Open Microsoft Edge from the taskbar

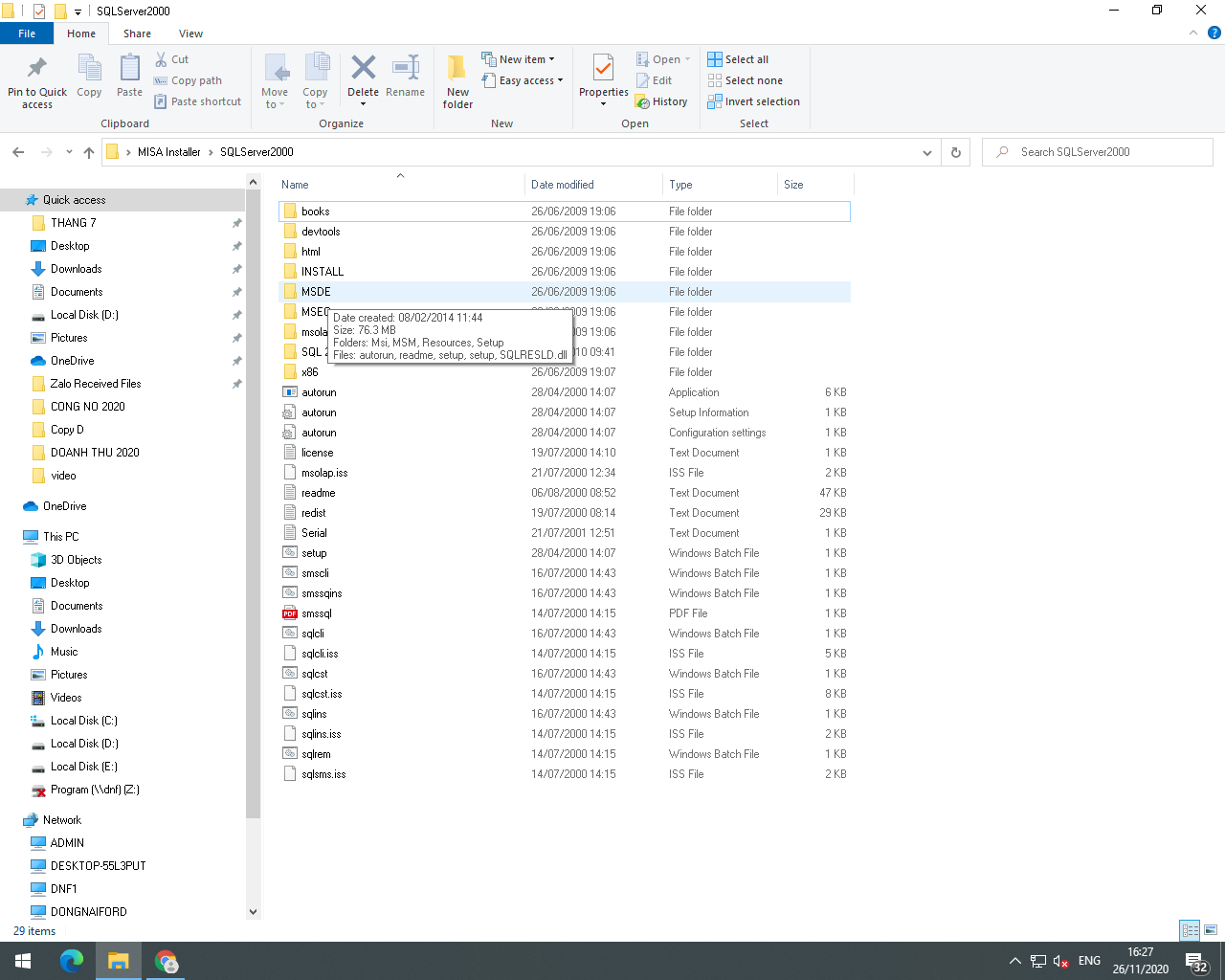tap(72, 961)
